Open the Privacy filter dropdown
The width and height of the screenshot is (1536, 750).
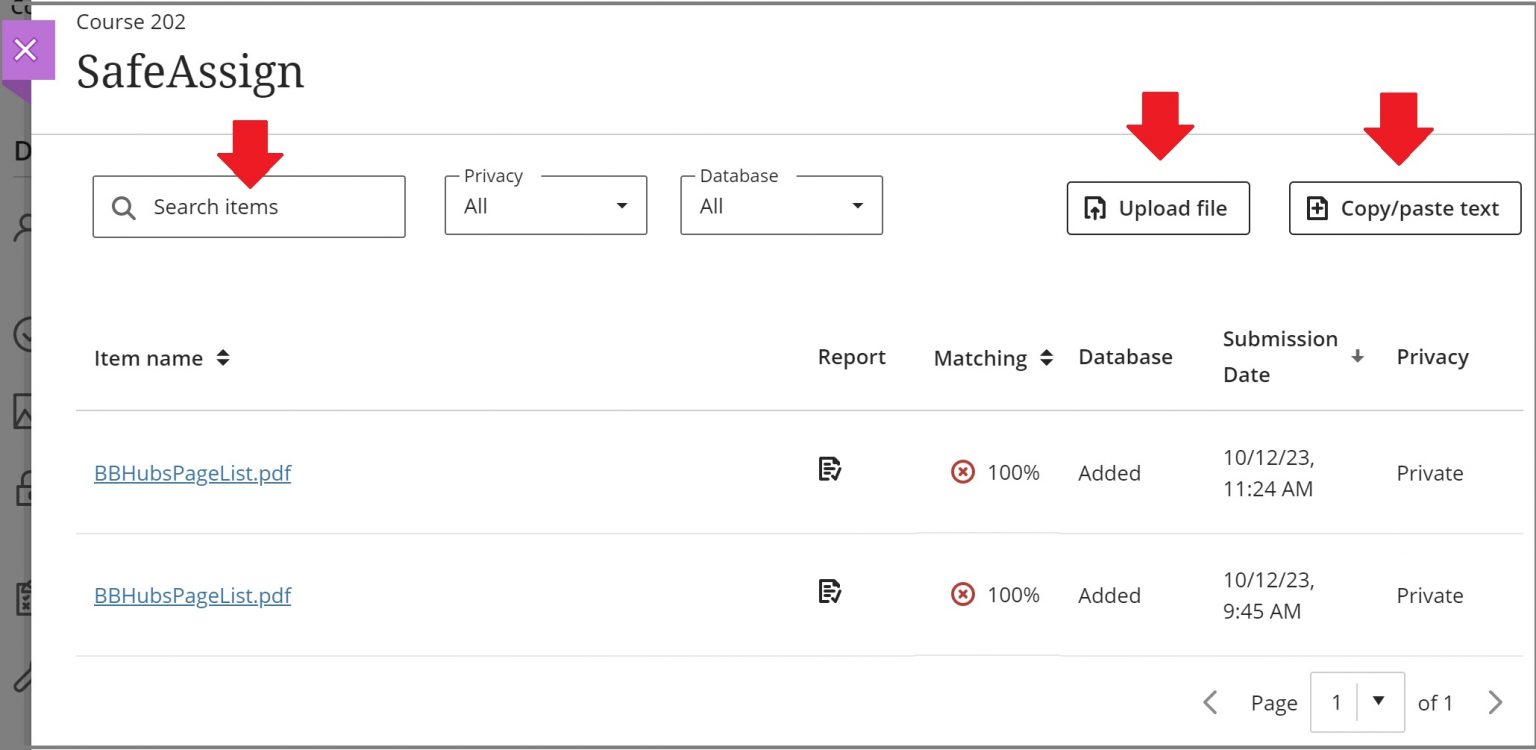tap(545, 205)
